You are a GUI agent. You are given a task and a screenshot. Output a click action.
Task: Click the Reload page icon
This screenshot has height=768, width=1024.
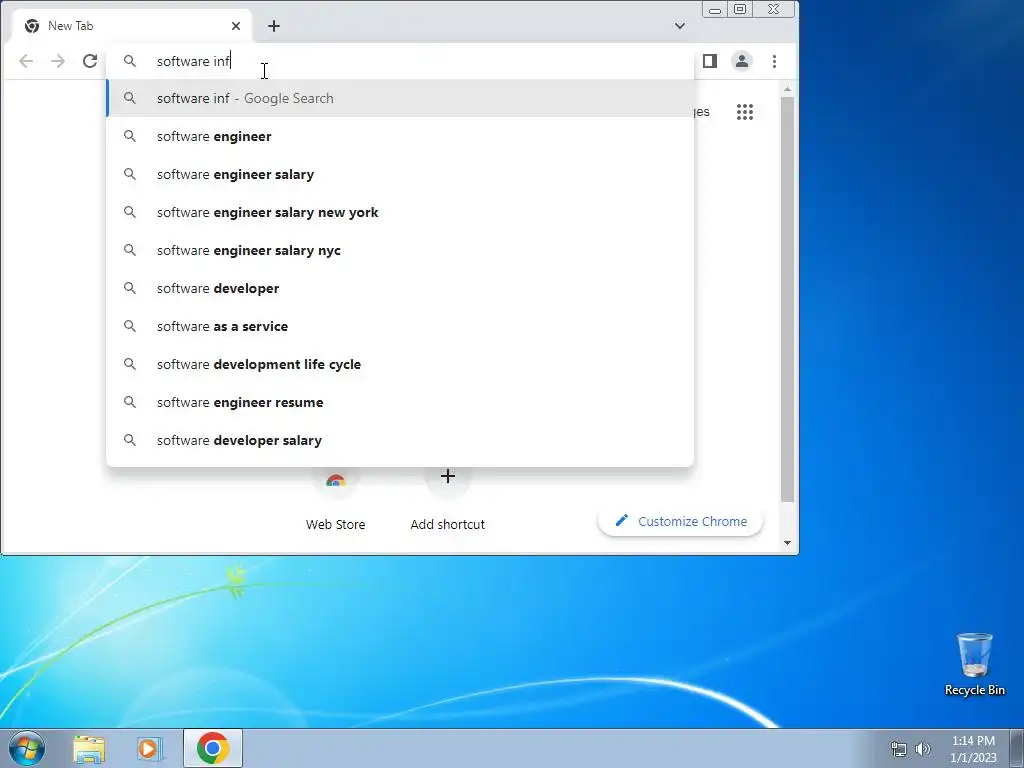click(x=90, y=61)
